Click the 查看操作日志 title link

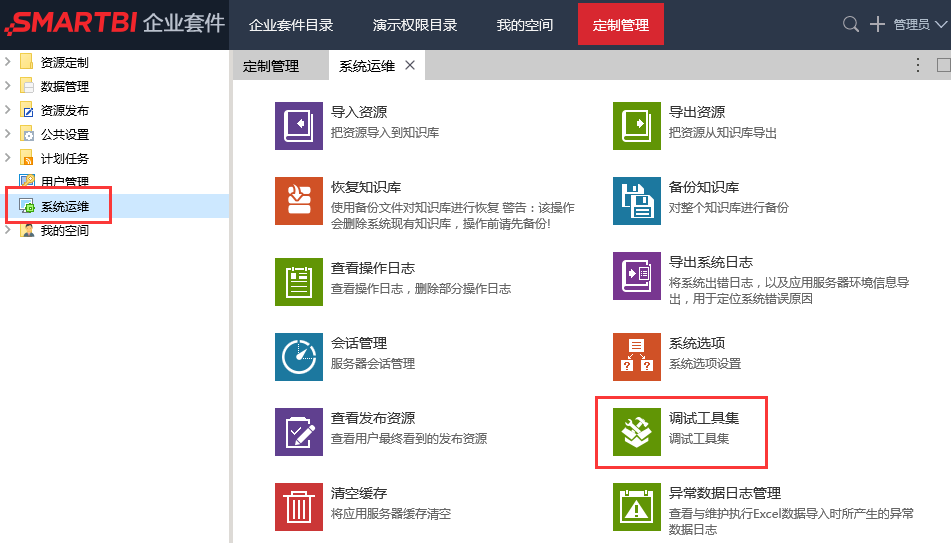click(x=373, y=268)
